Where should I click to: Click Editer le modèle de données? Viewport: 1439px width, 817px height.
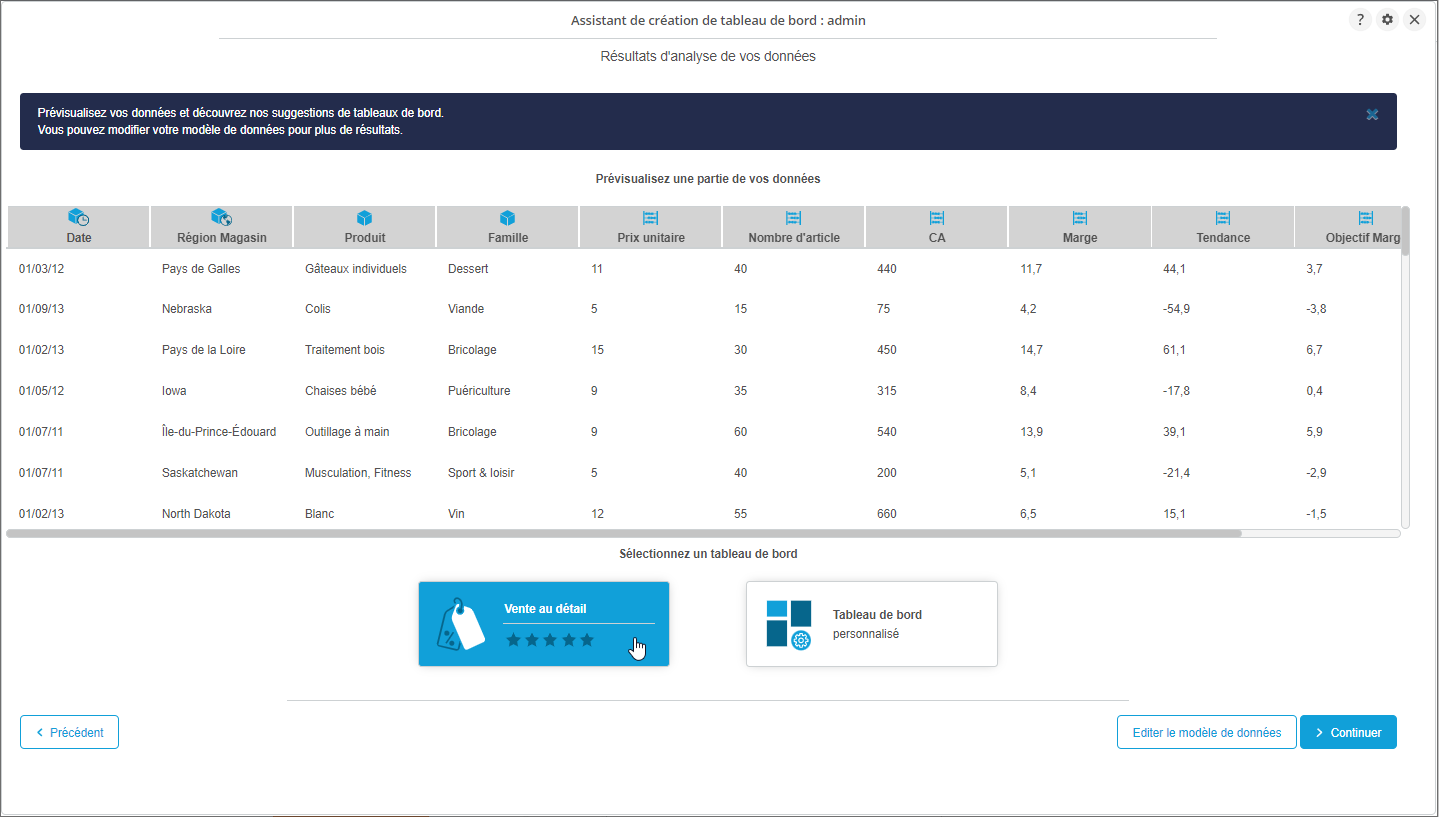[x=1206, y=732]
